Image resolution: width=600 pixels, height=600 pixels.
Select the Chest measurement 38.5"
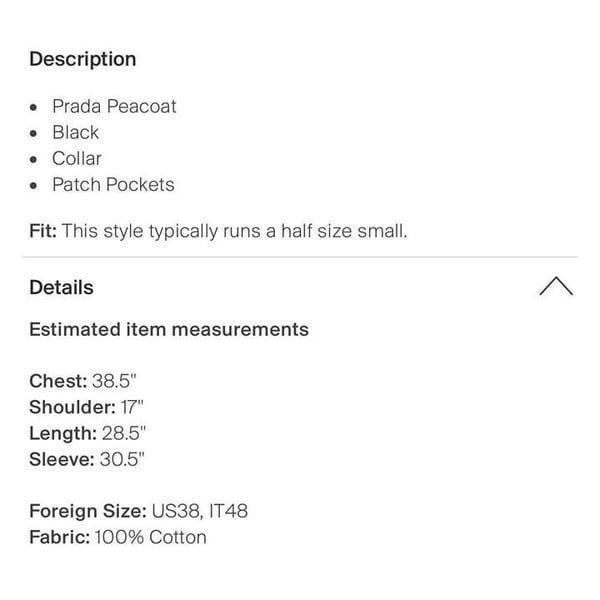coord(114,381)
